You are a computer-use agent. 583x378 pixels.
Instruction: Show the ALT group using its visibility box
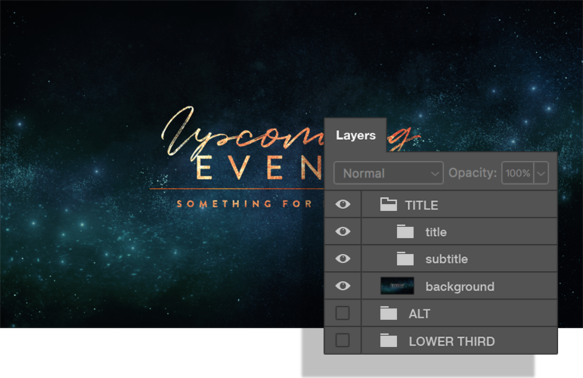pos(342,313)
